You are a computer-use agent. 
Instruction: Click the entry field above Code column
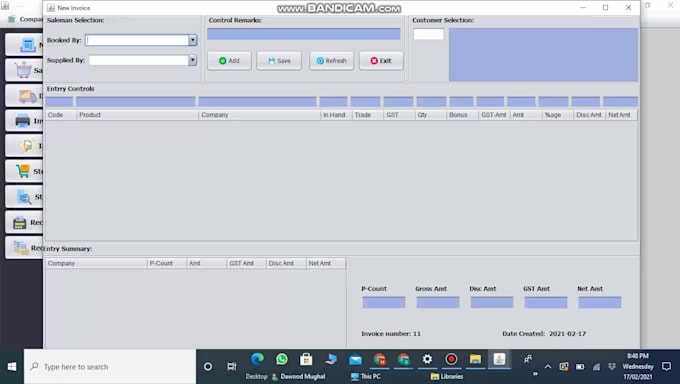[x=59, y=102]
